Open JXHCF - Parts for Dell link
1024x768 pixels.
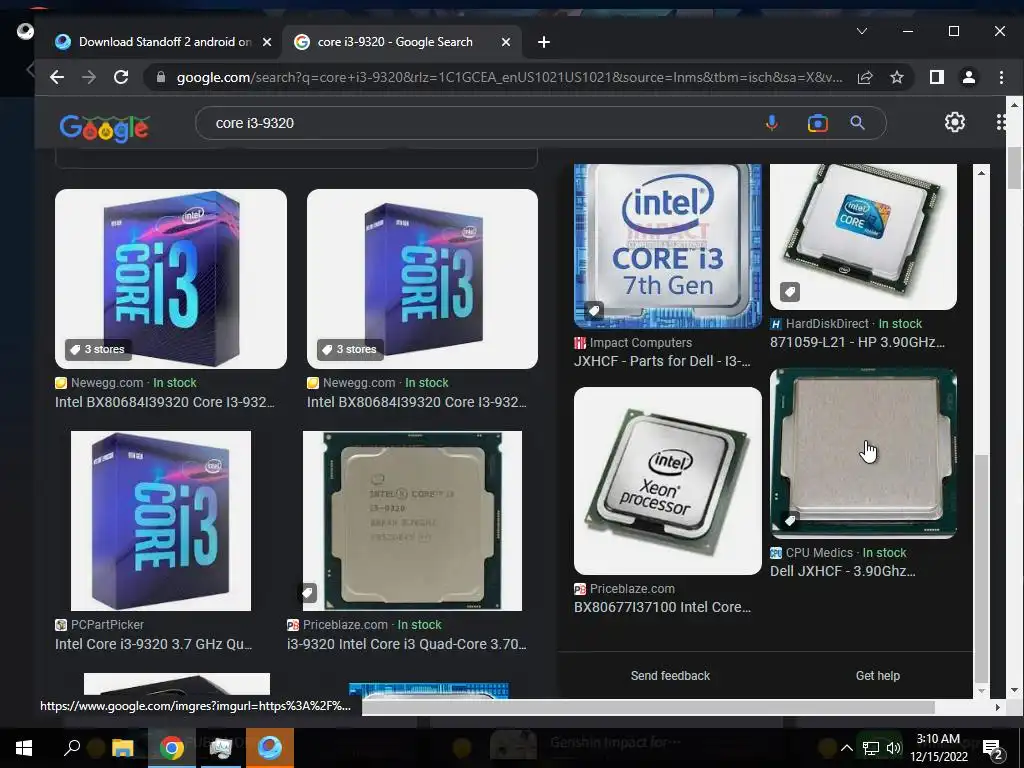point(662,361)
